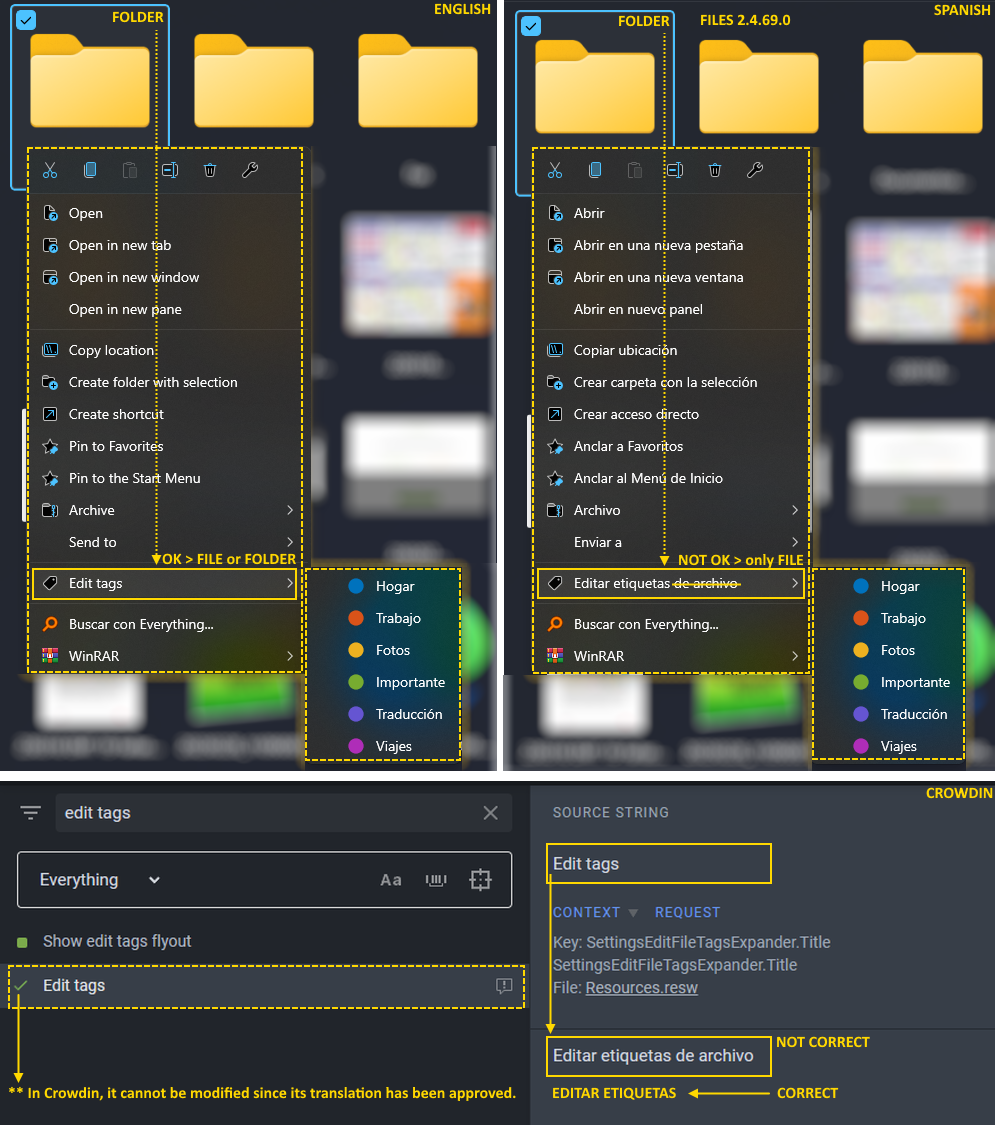Select the blue Hogar tag color swatch

coord(357,586)
